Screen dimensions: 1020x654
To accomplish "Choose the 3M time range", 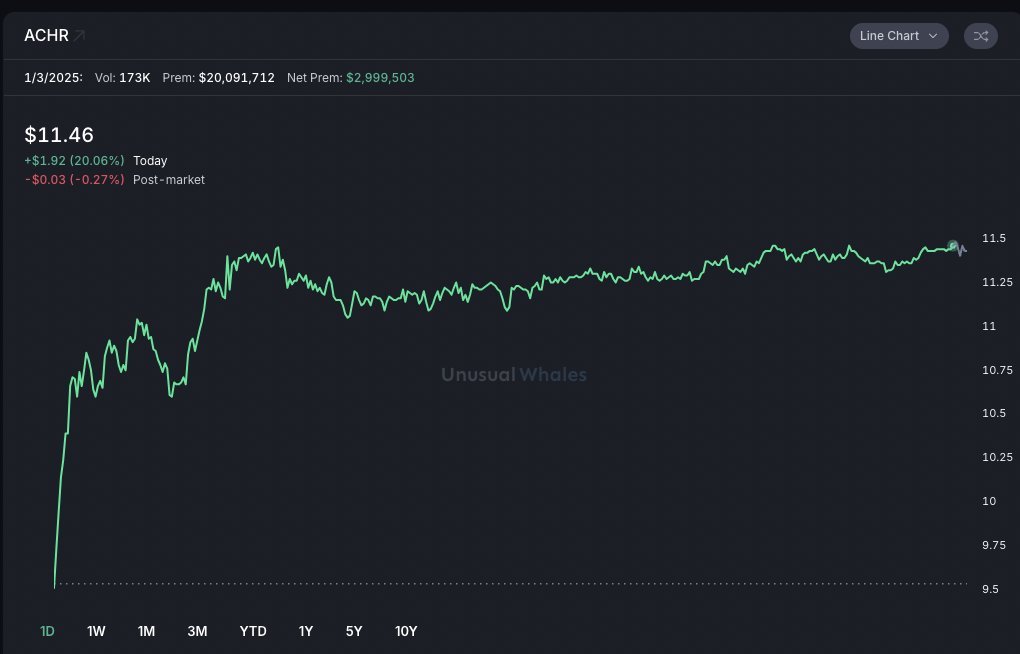I will (197, 631).
